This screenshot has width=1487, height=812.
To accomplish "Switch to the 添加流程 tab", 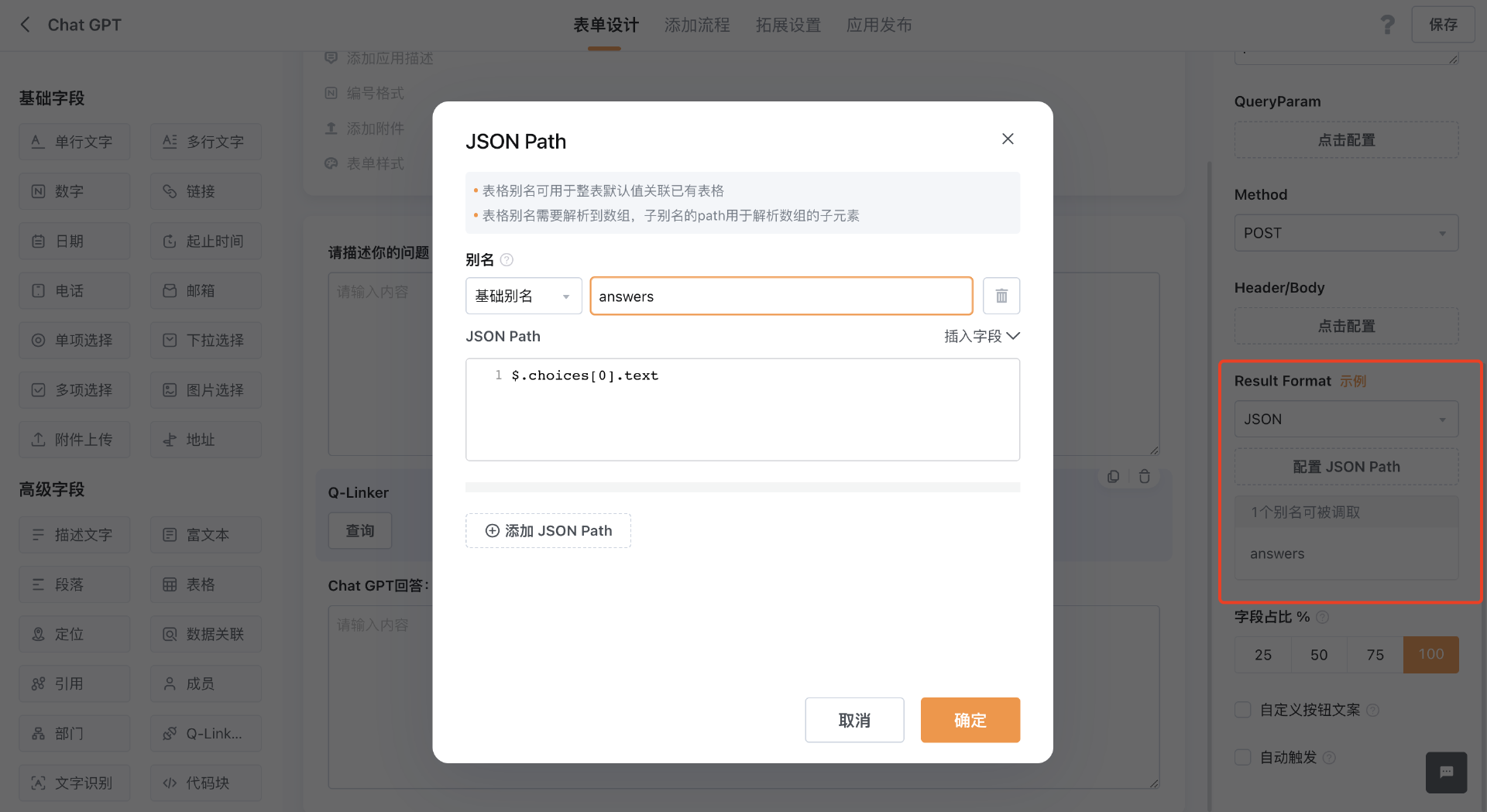I will coord(697,25).
